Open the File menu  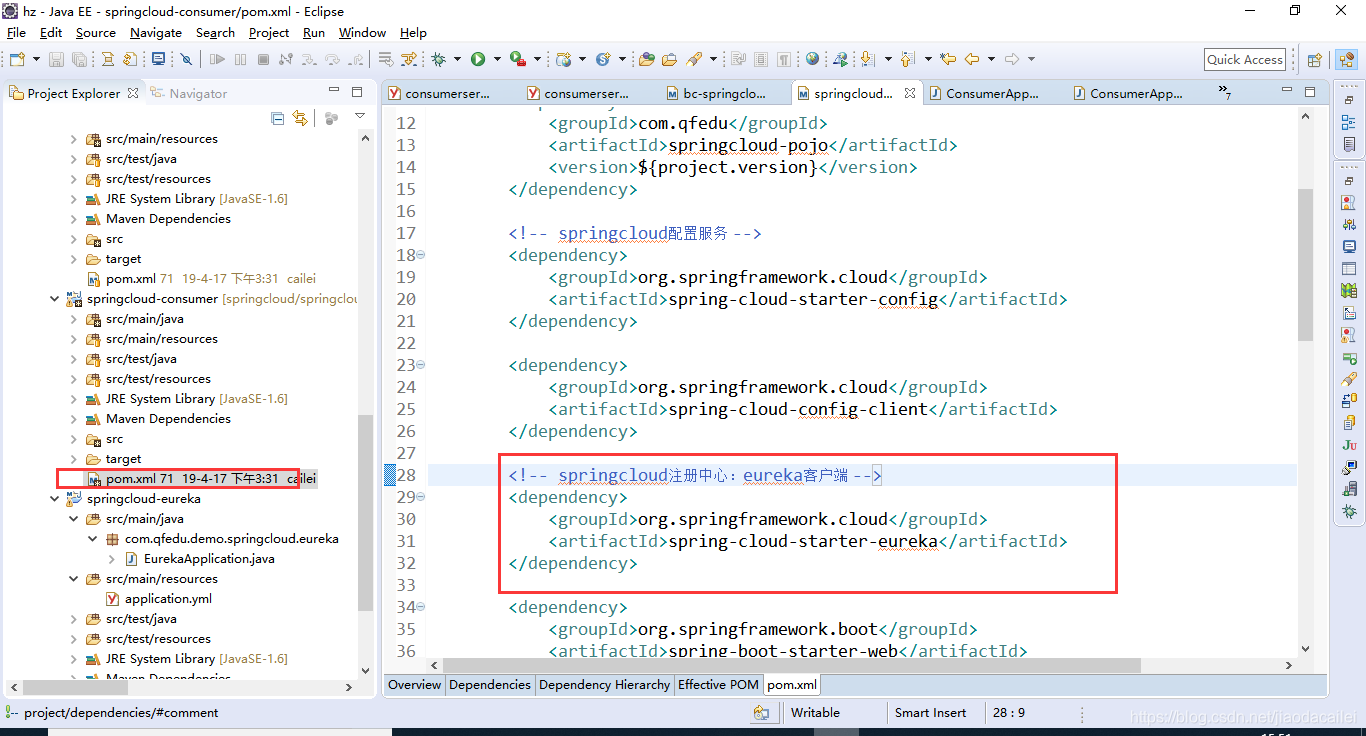click(x=16, y=32)
